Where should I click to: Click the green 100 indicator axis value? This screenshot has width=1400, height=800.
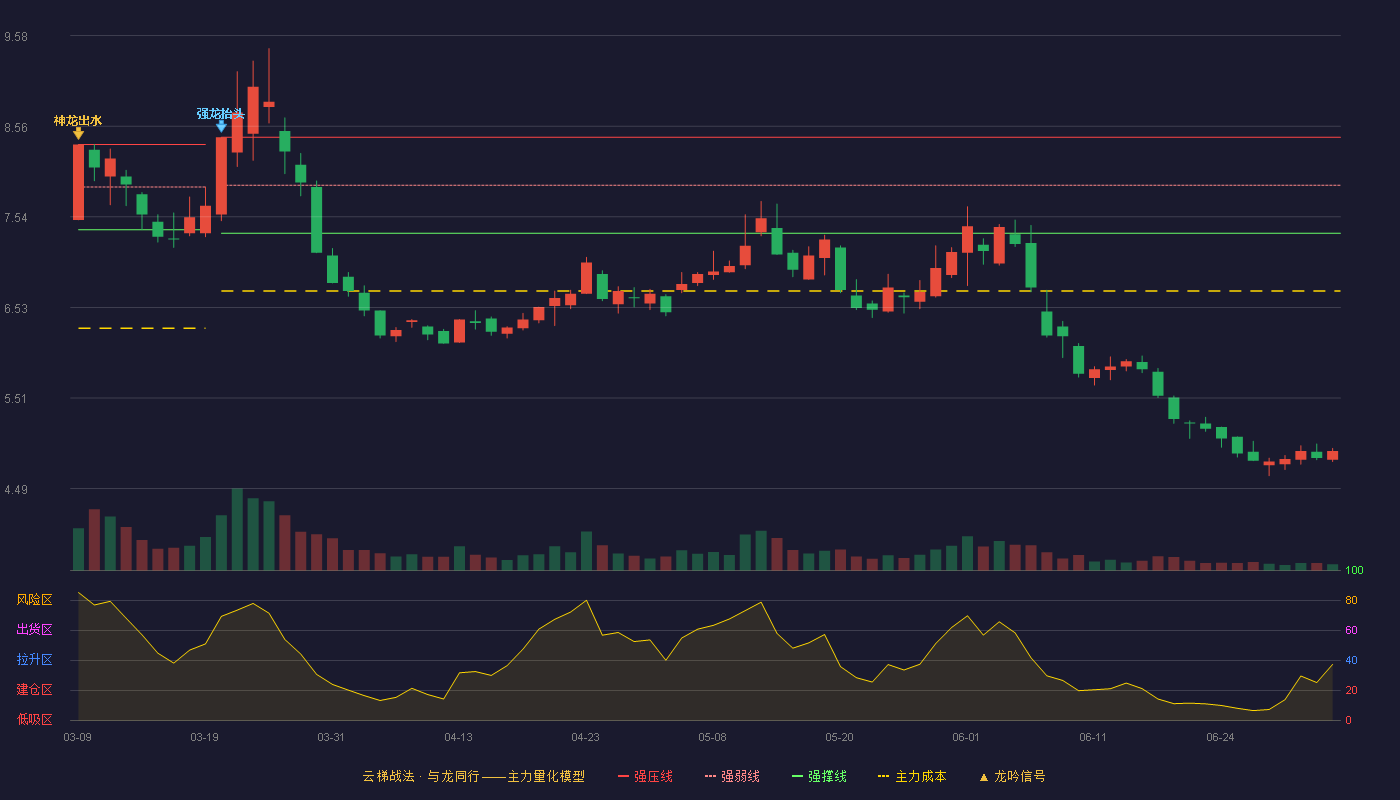(1354, 571)
